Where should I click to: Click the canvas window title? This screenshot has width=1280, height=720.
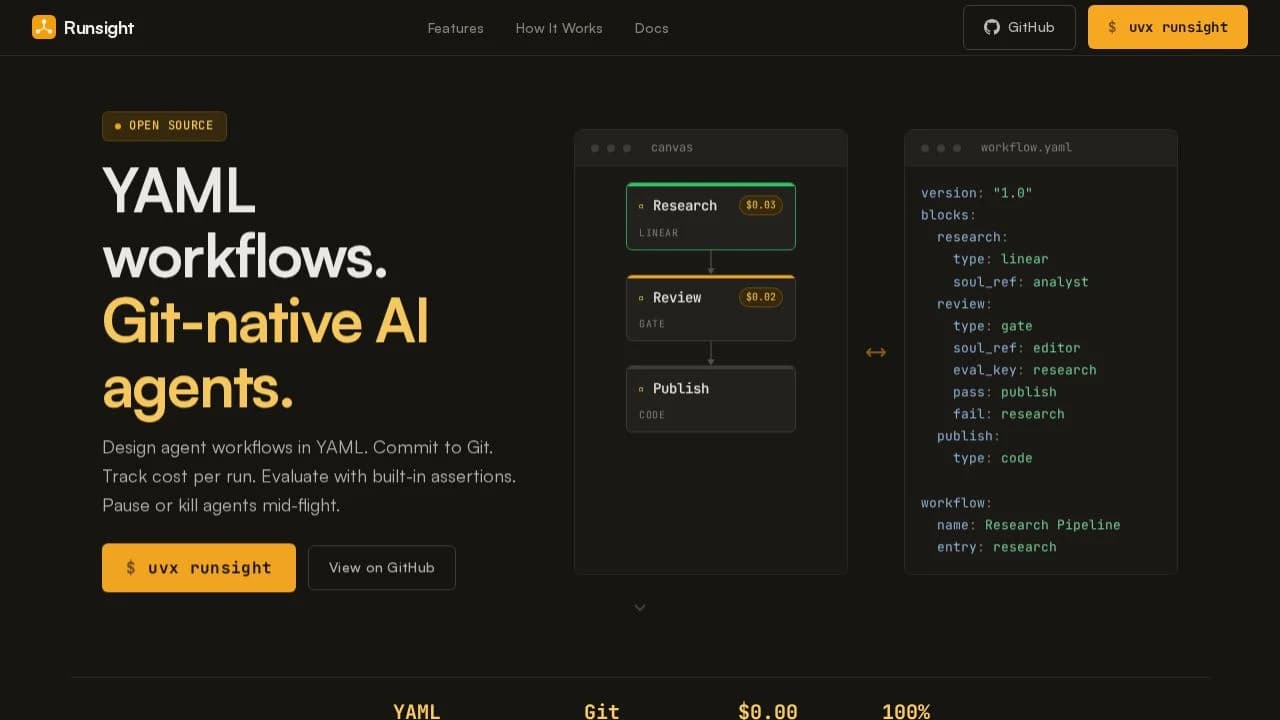[672, 148]
